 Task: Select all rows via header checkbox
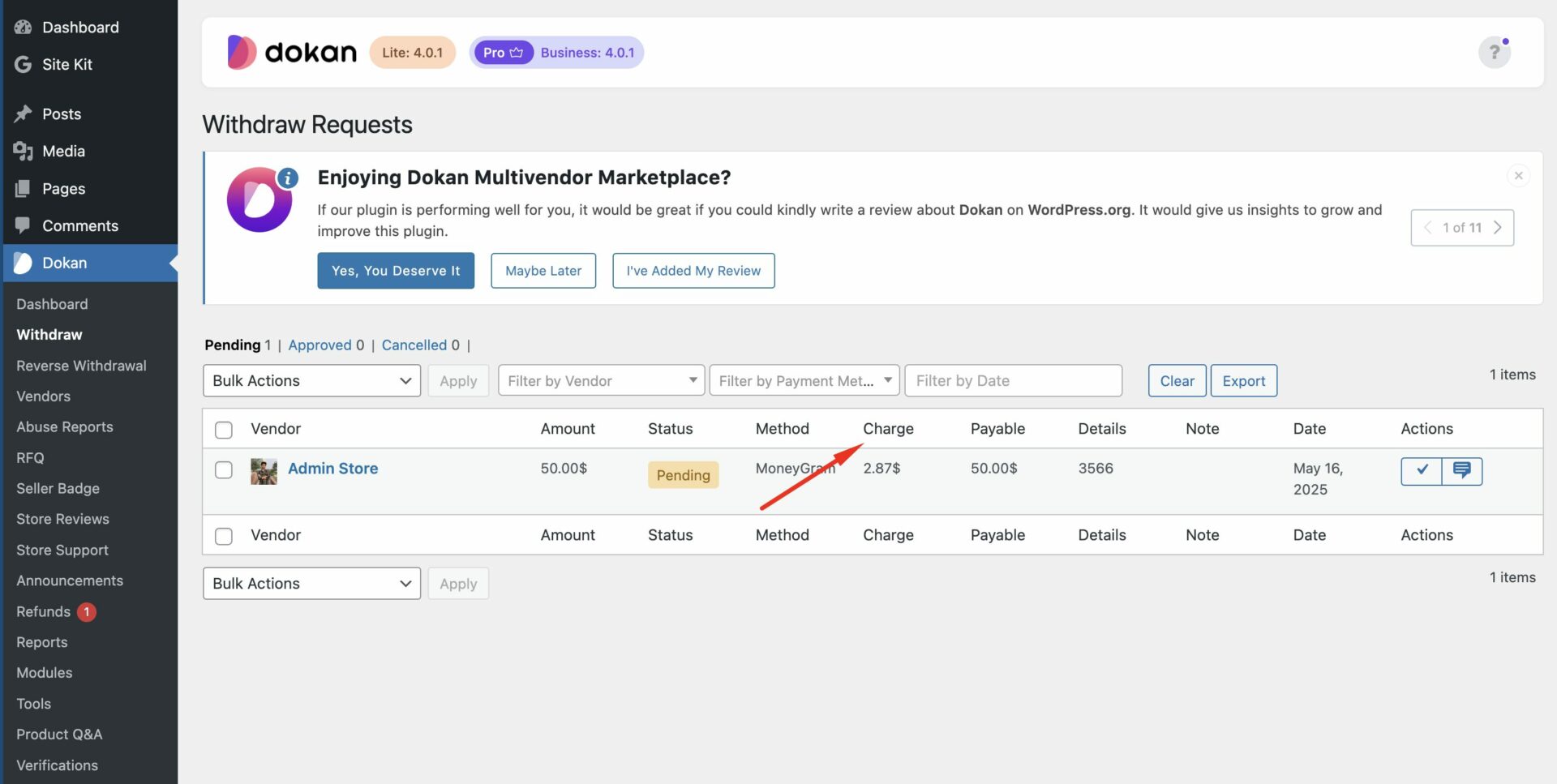[x=224, y=430]
